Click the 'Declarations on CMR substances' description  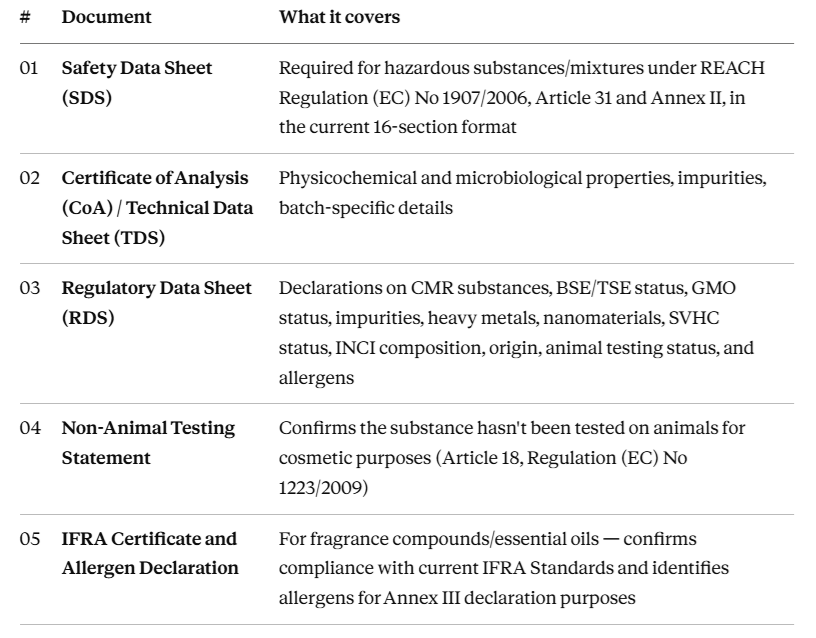click(516, 333)
